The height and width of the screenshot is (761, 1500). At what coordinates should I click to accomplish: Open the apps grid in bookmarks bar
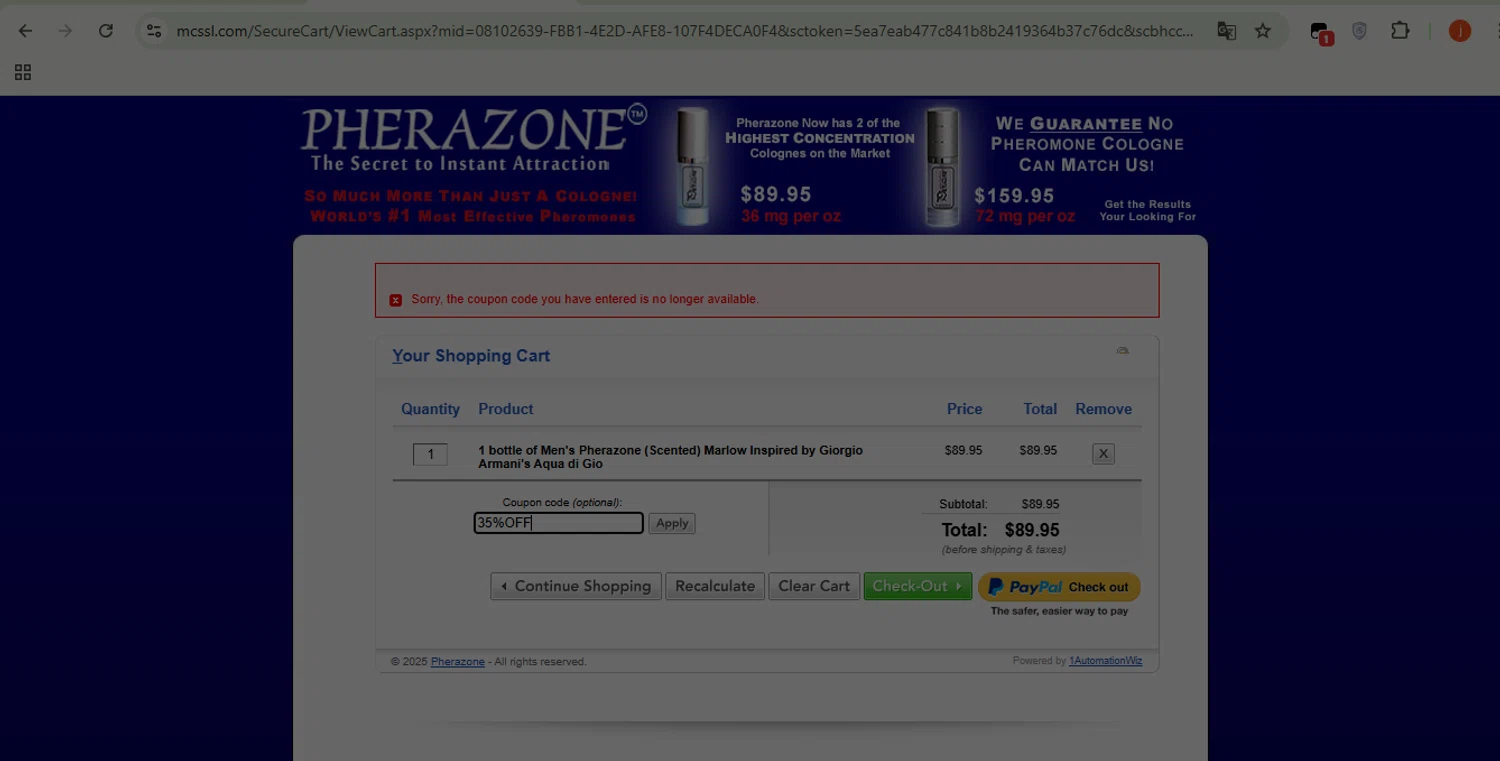(23, 72)
